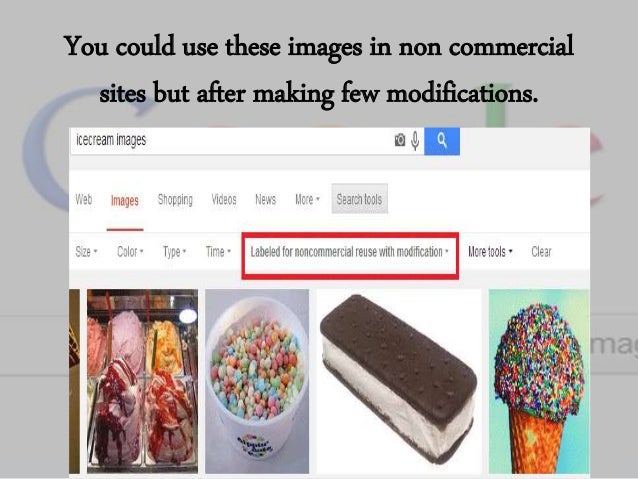Click into the 'icecream images' search field

[x=230, y=141]
